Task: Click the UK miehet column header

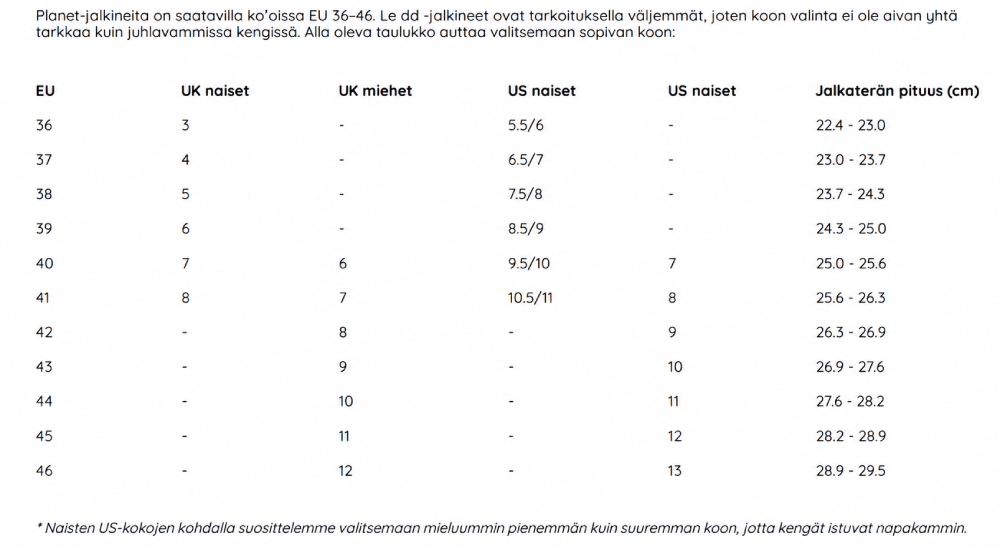Action: click(375, 91)
